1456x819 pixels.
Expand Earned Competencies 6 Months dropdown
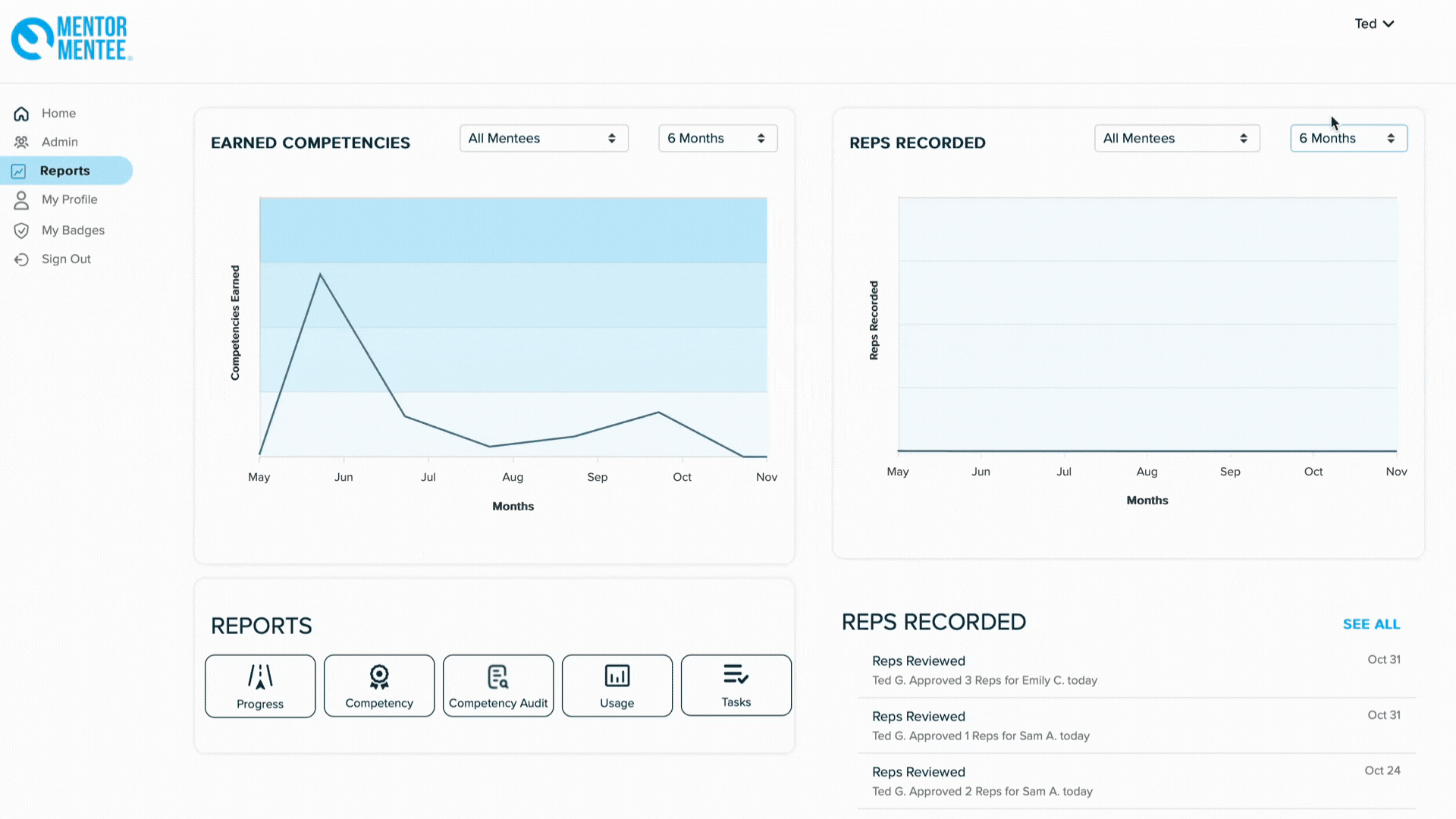coord(717,138)
